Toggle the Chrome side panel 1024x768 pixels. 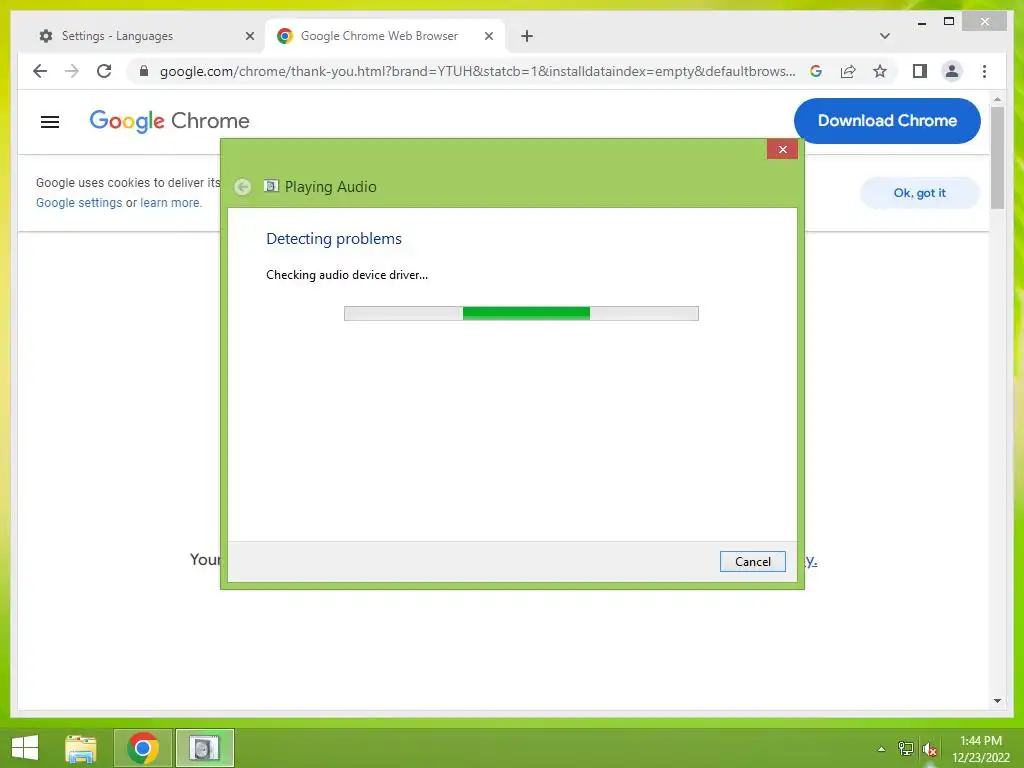point(920,71)
